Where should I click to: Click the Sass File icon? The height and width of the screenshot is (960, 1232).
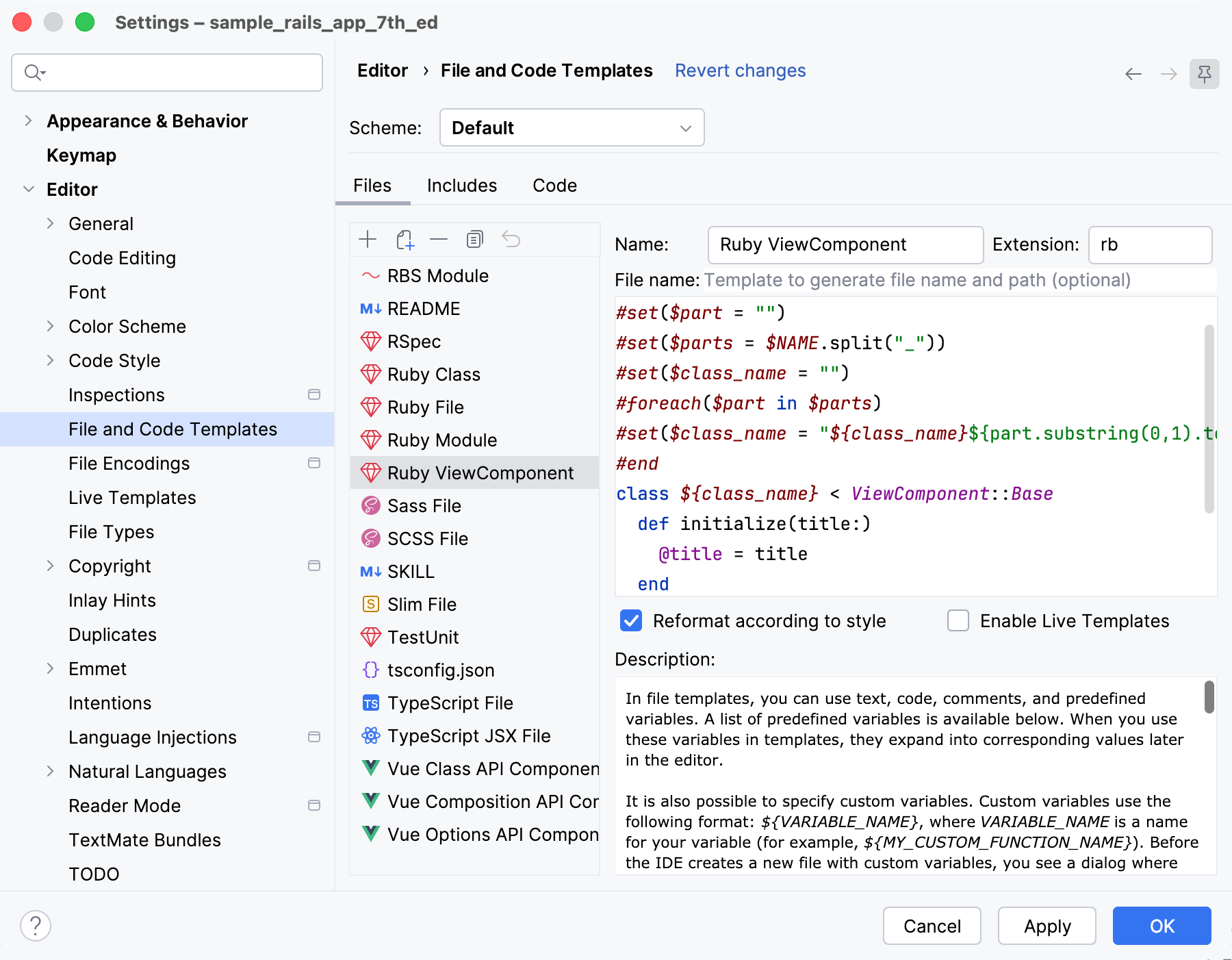point(370,506)
